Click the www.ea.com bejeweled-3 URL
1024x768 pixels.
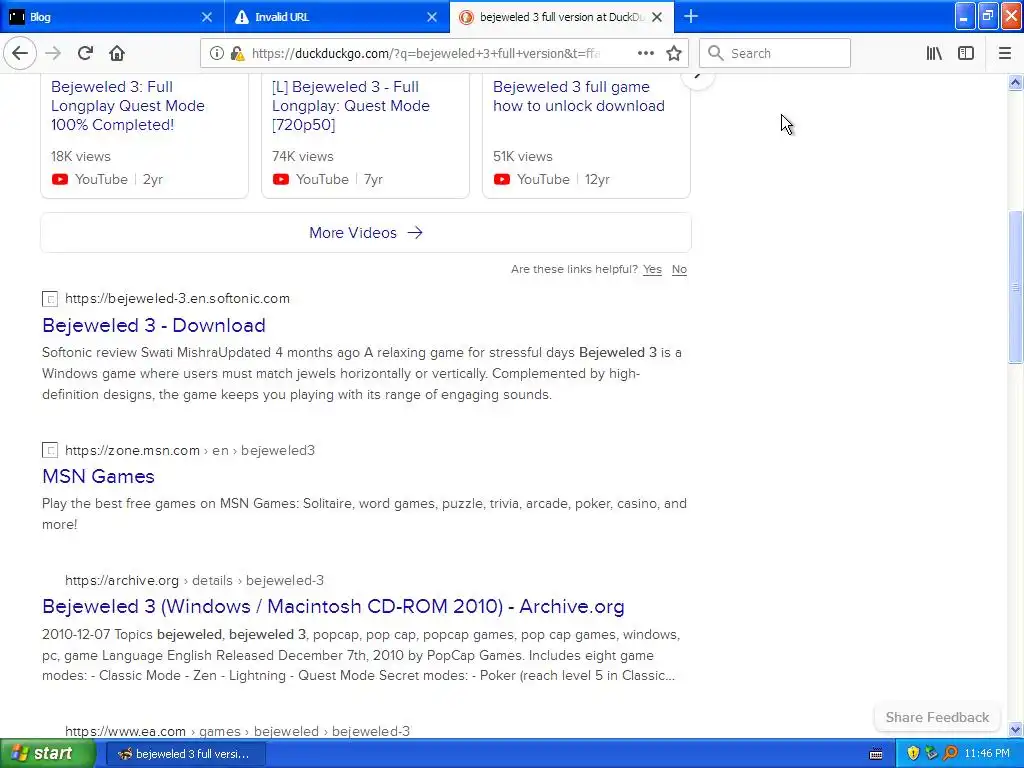[x=237, y=731]
